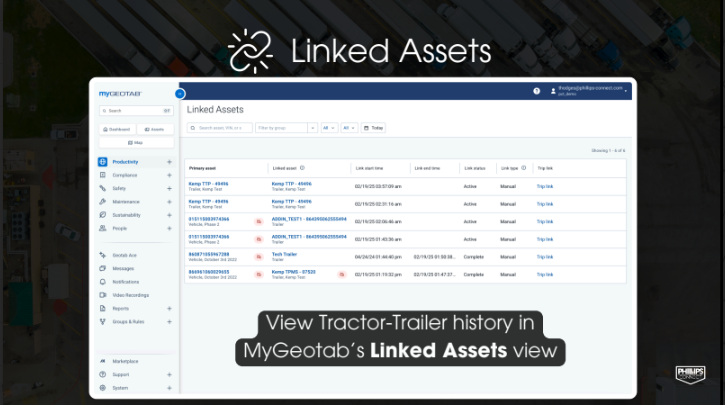Click the Dashboard button in sidebar
The height and width of the screenshot is (405, 725).
[117, 129]
